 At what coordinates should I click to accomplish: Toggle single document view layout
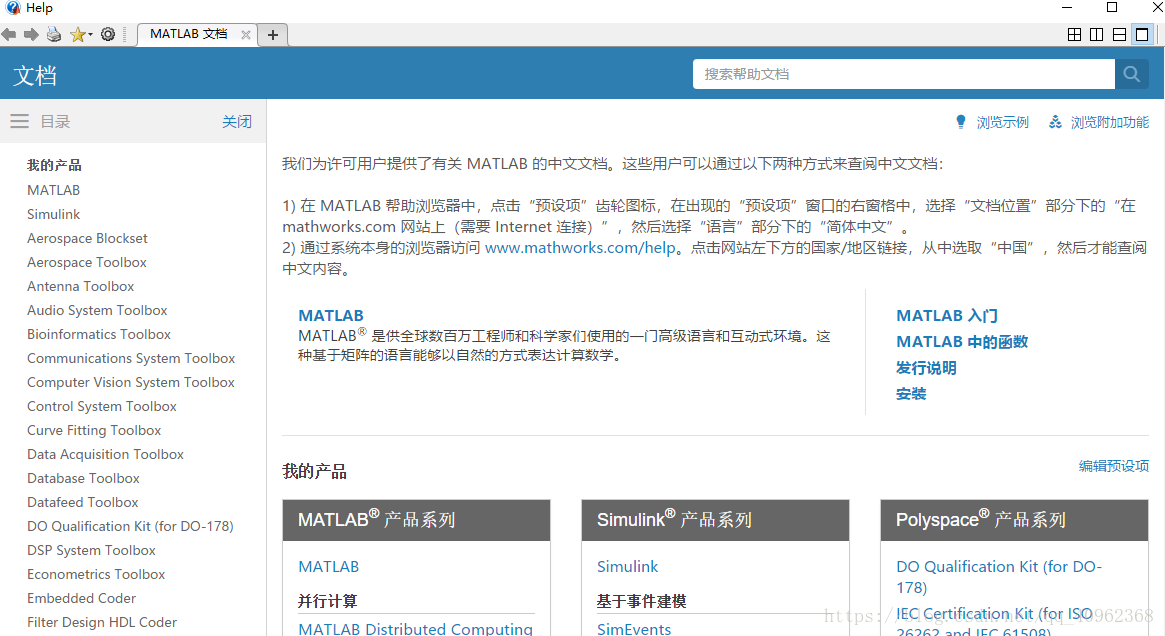point(1141,35)
